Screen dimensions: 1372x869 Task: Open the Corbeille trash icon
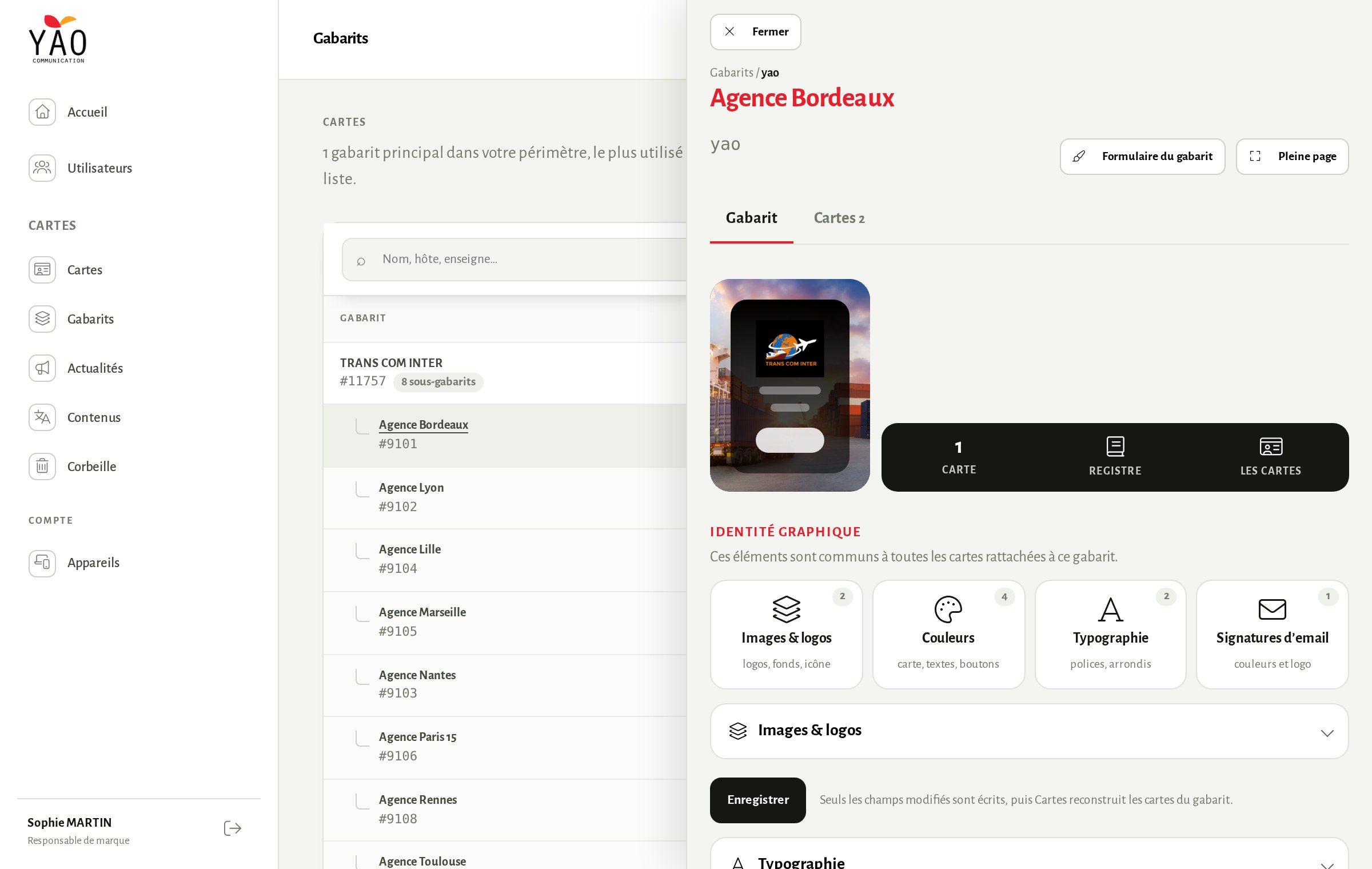point(42,467)
